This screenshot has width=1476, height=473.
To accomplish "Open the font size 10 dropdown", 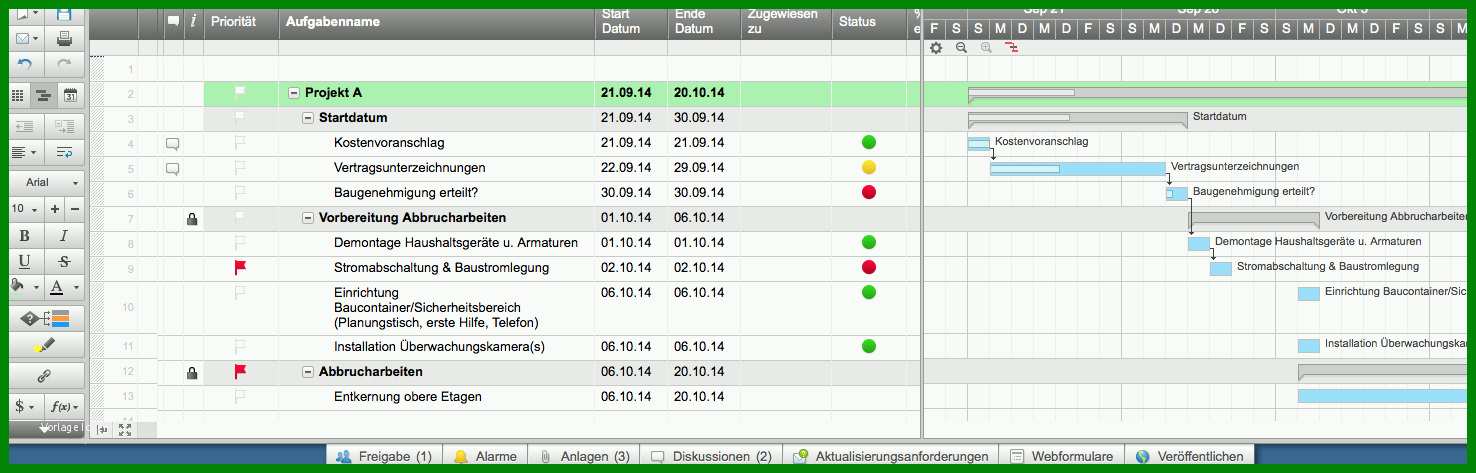I will click(26, 209).
